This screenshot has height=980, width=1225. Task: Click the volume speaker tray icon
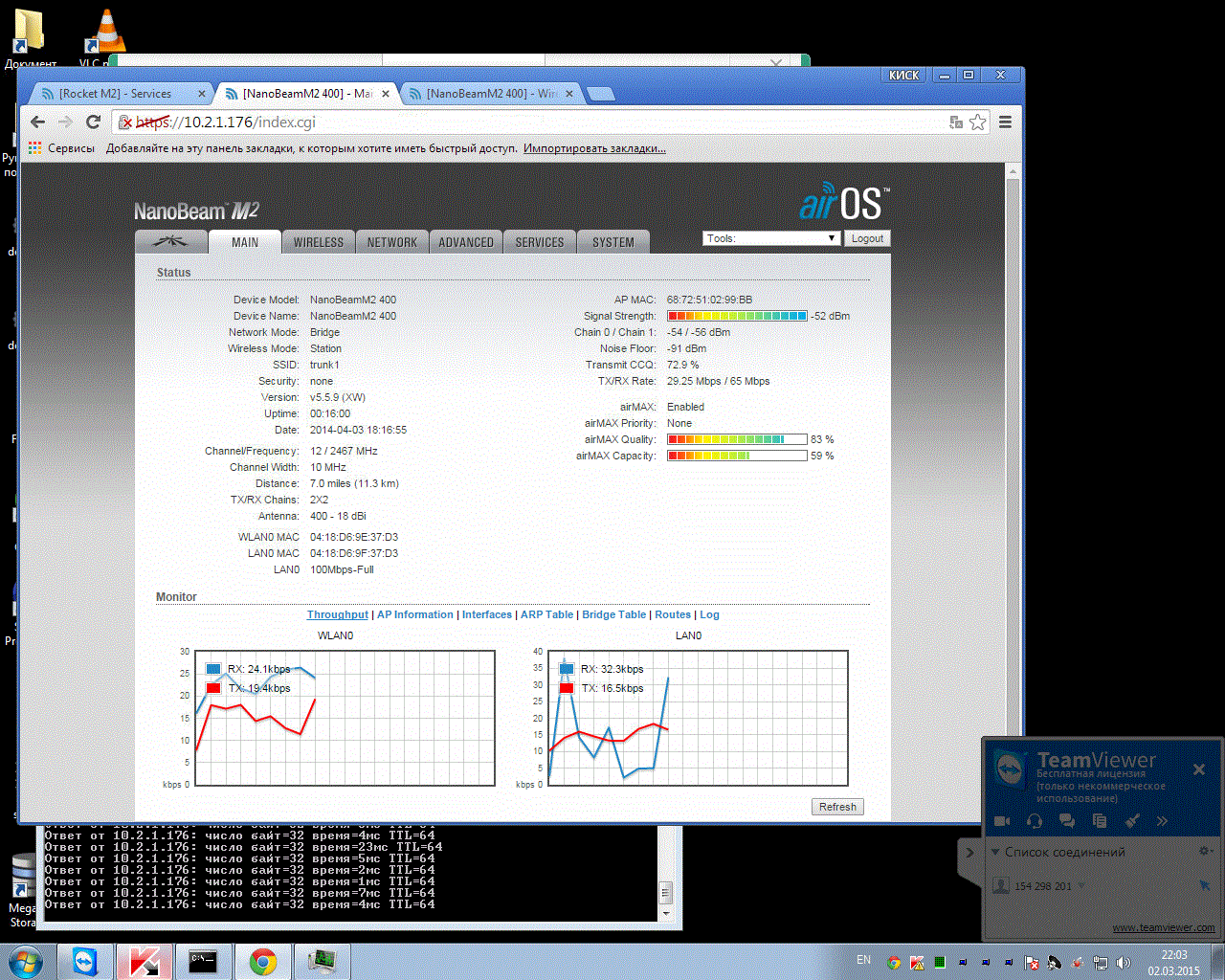point(1125,963)
